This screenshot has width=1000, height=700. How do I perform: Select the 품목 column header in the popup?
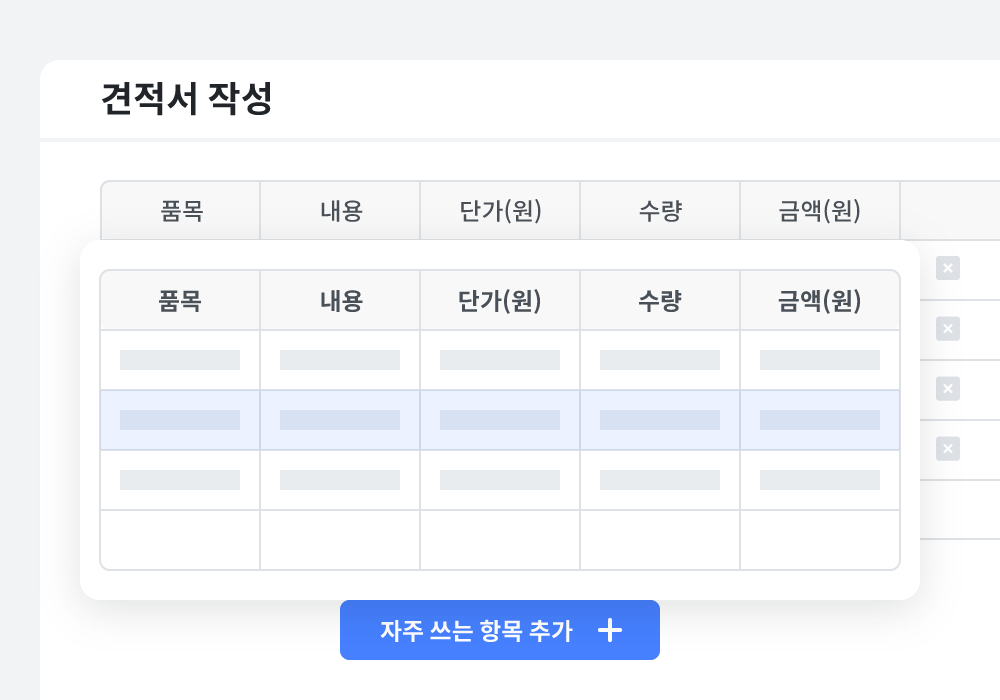click(180, 300)
